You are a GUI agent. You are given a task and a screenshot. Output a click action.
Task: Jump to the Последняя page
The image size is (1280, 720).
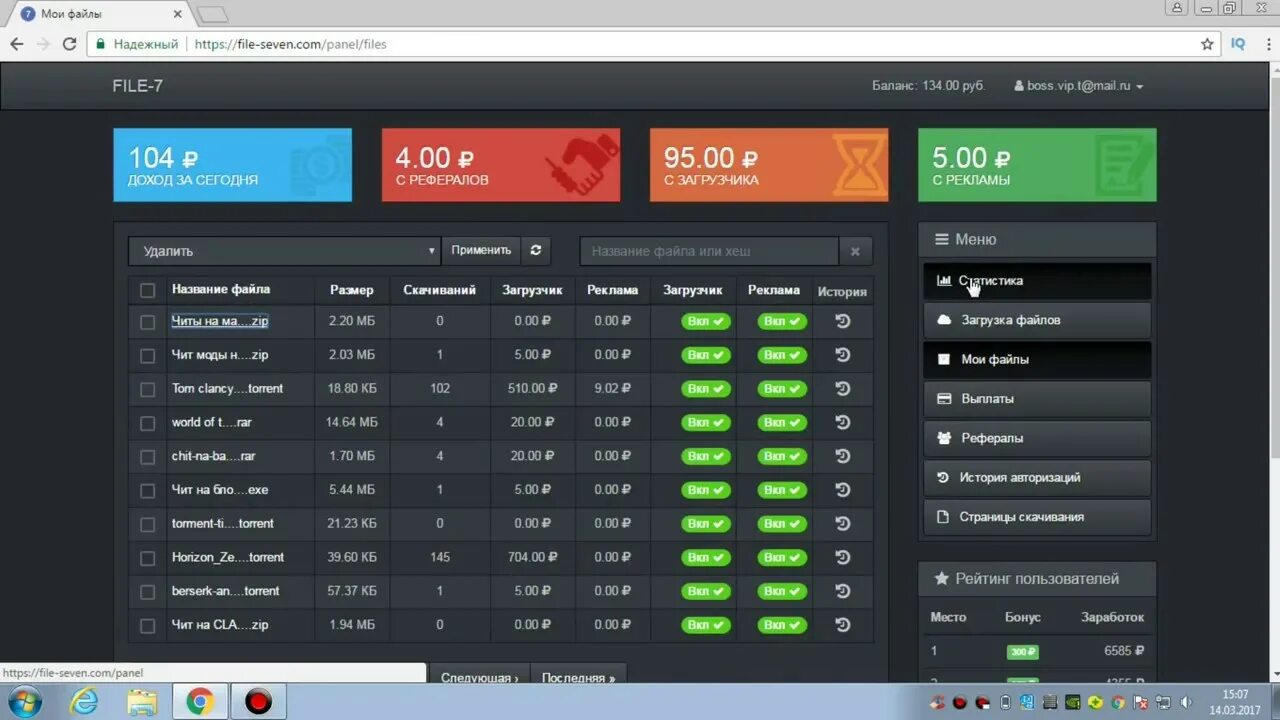tap(578, 676)
